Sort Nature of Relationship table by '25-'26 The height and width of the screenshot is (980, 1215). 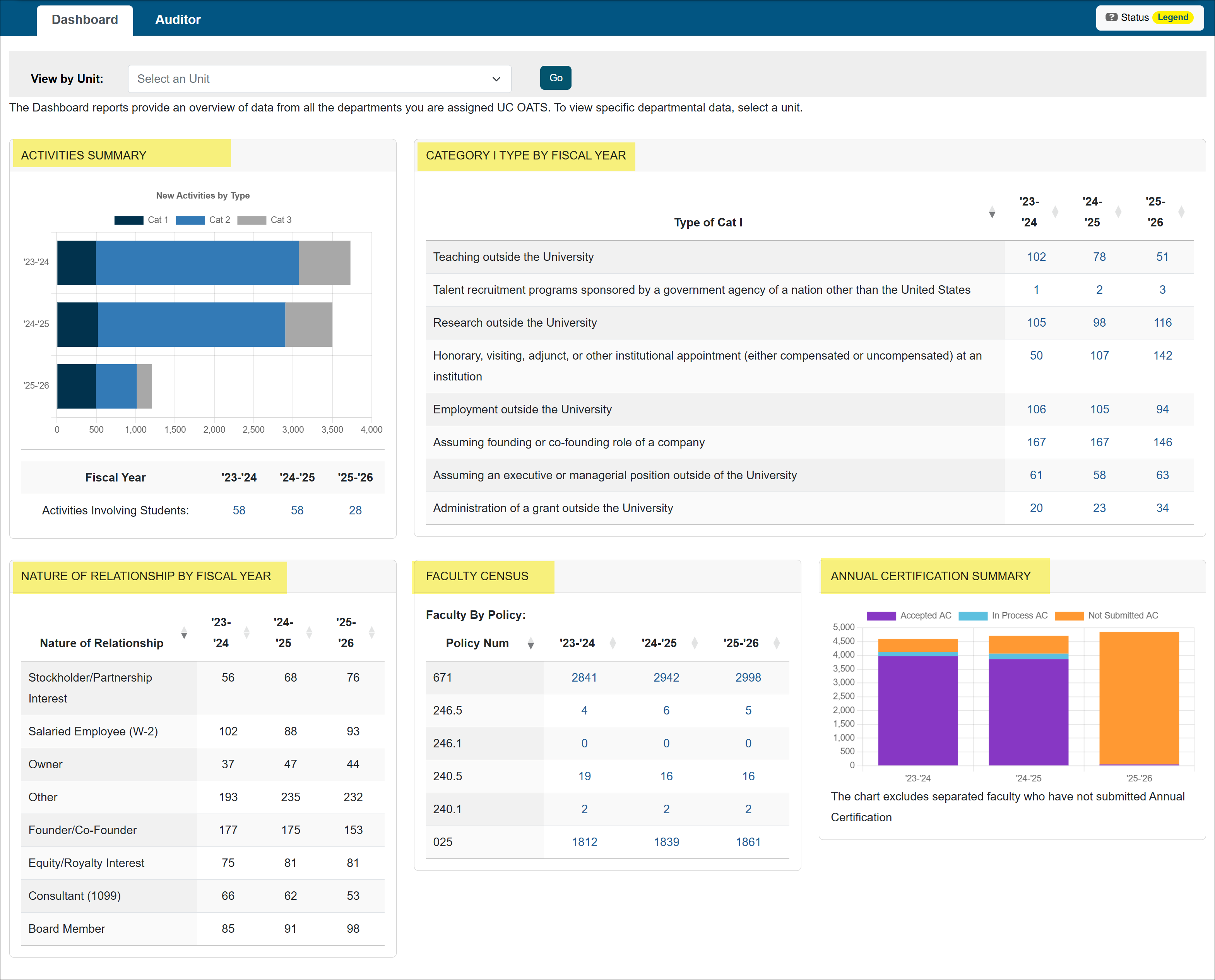click(373, 633)
